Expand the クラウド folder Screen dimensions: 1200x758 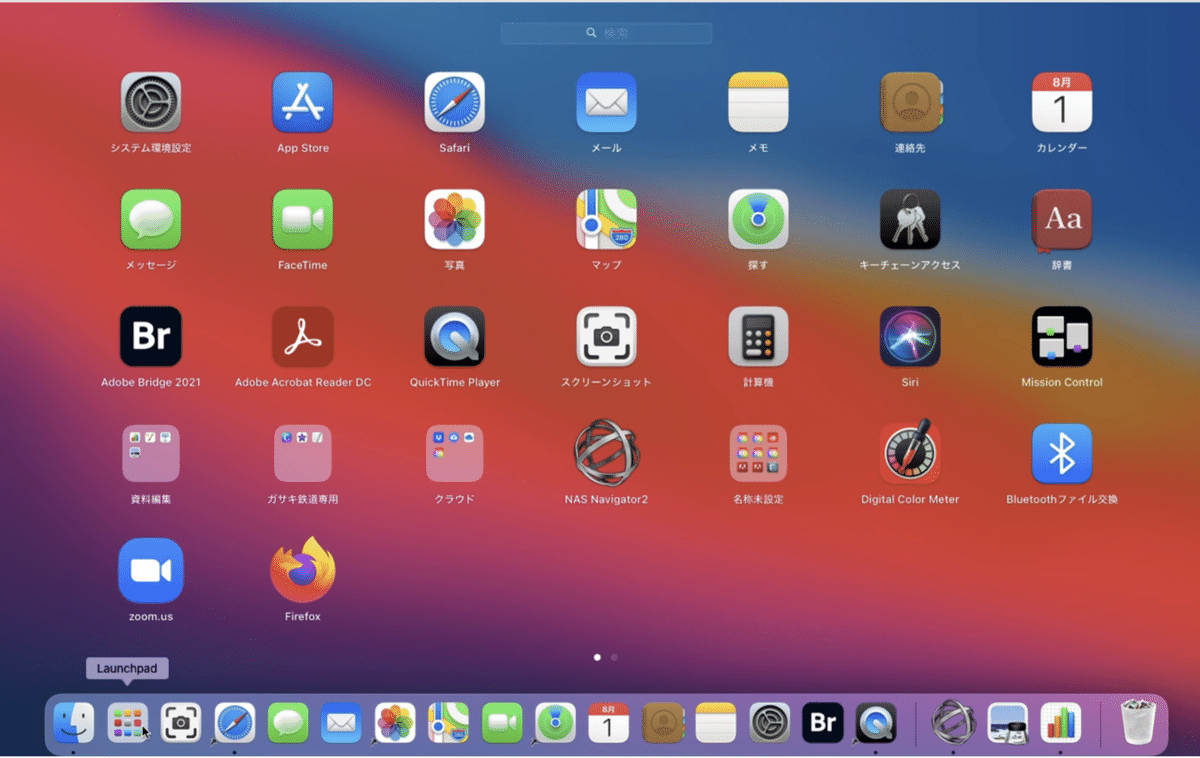pos(455,453)
